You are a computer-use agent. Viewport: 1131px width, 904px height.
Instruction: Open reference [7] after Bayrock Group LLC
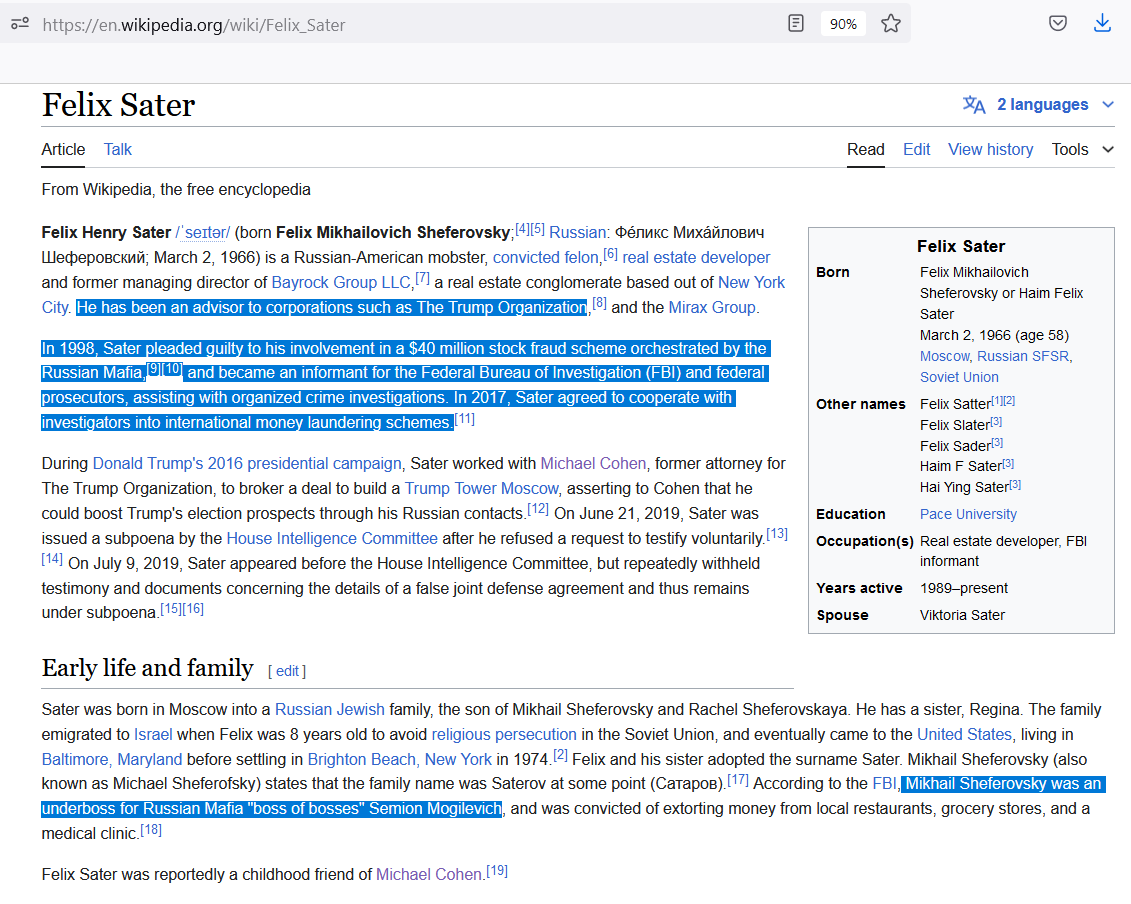[x=423, y=278]
